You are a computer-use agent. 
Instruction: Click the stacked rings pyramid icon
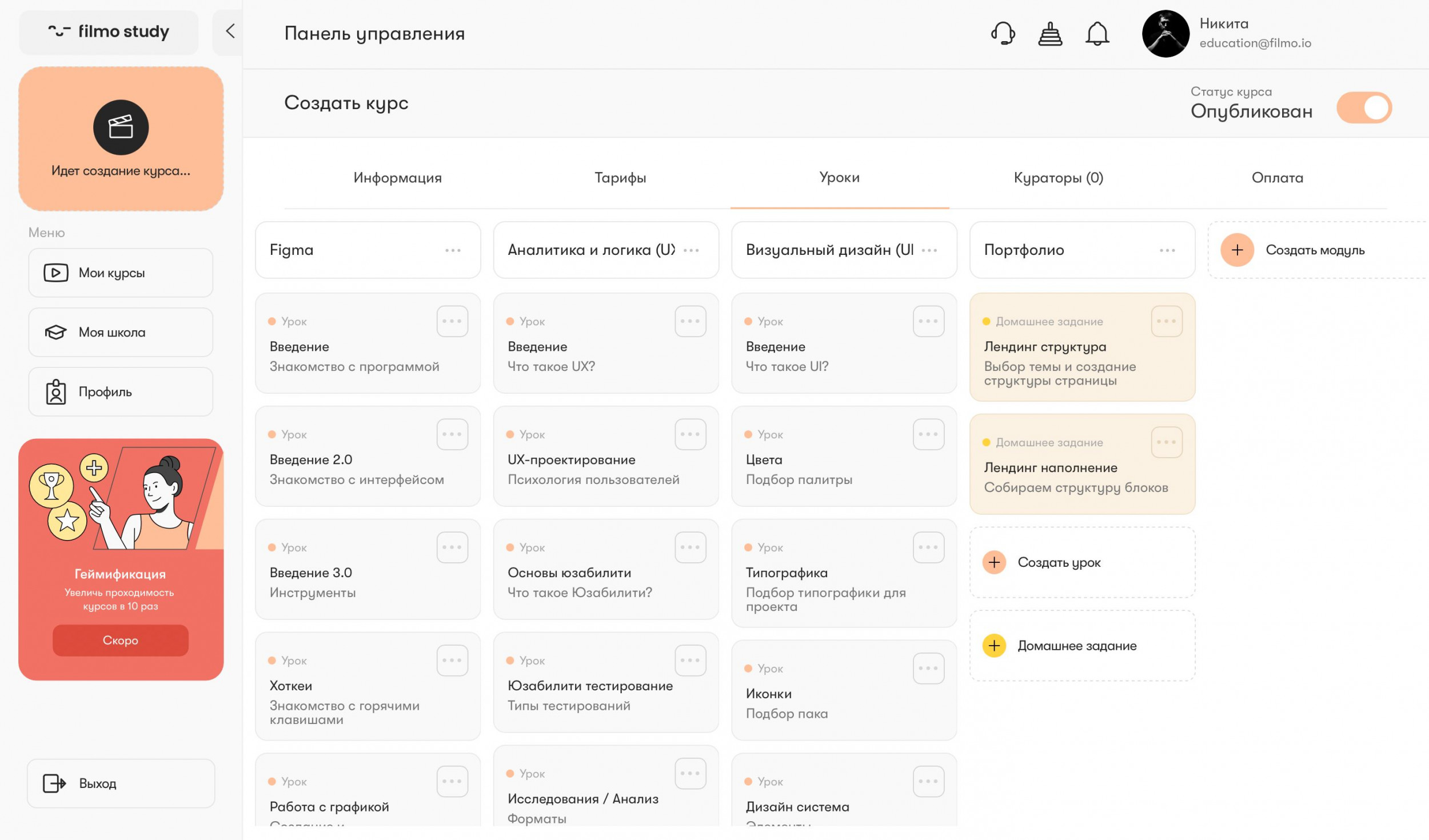point(1050,34)
